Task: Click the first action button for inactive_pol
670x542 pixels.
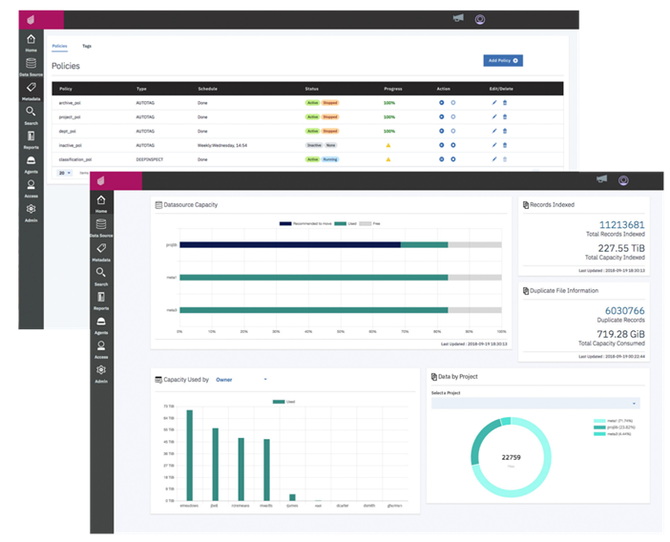Action: 441,145
